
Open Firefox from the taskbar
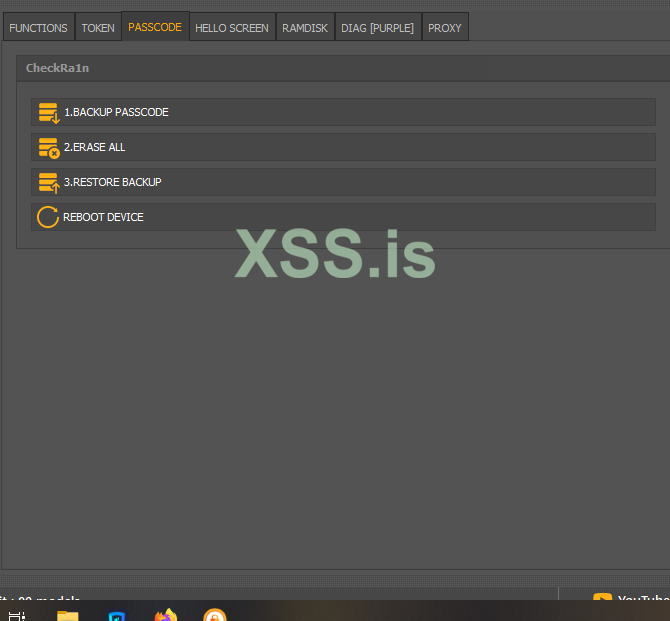[x=166, y=615]
